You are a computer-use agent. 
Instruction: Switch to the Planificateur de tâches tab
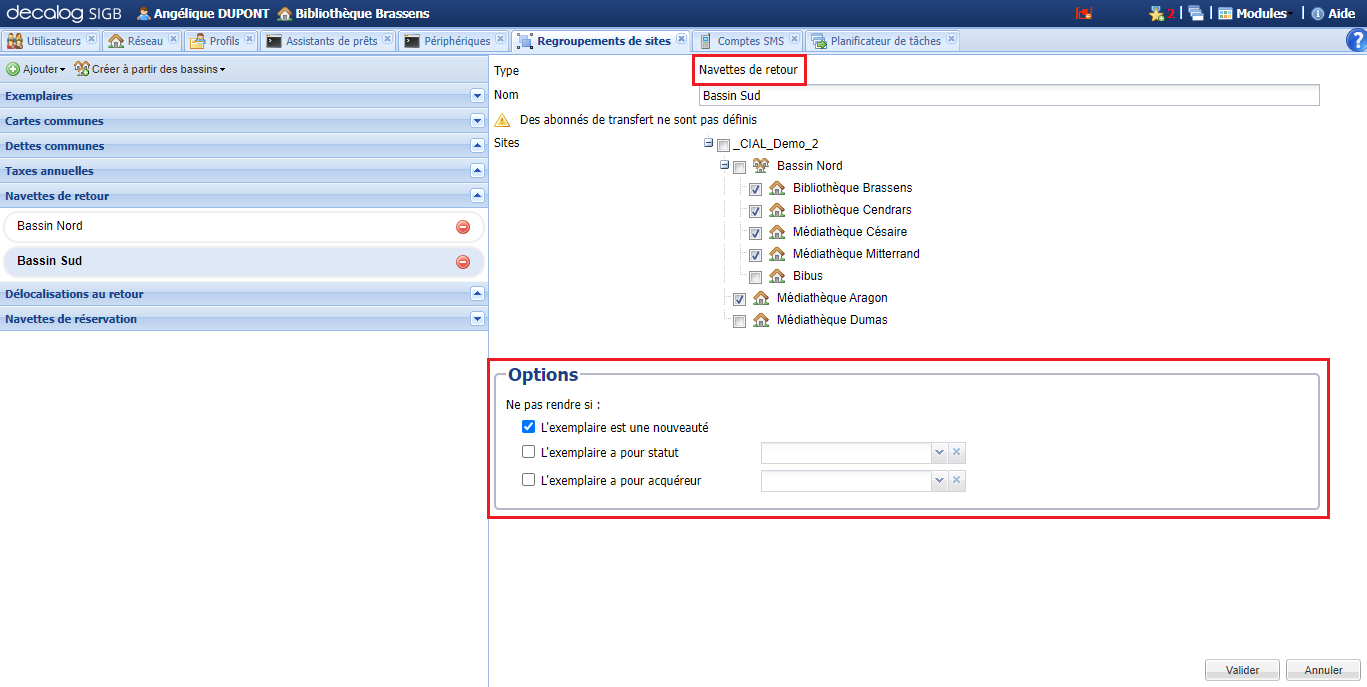875,41
